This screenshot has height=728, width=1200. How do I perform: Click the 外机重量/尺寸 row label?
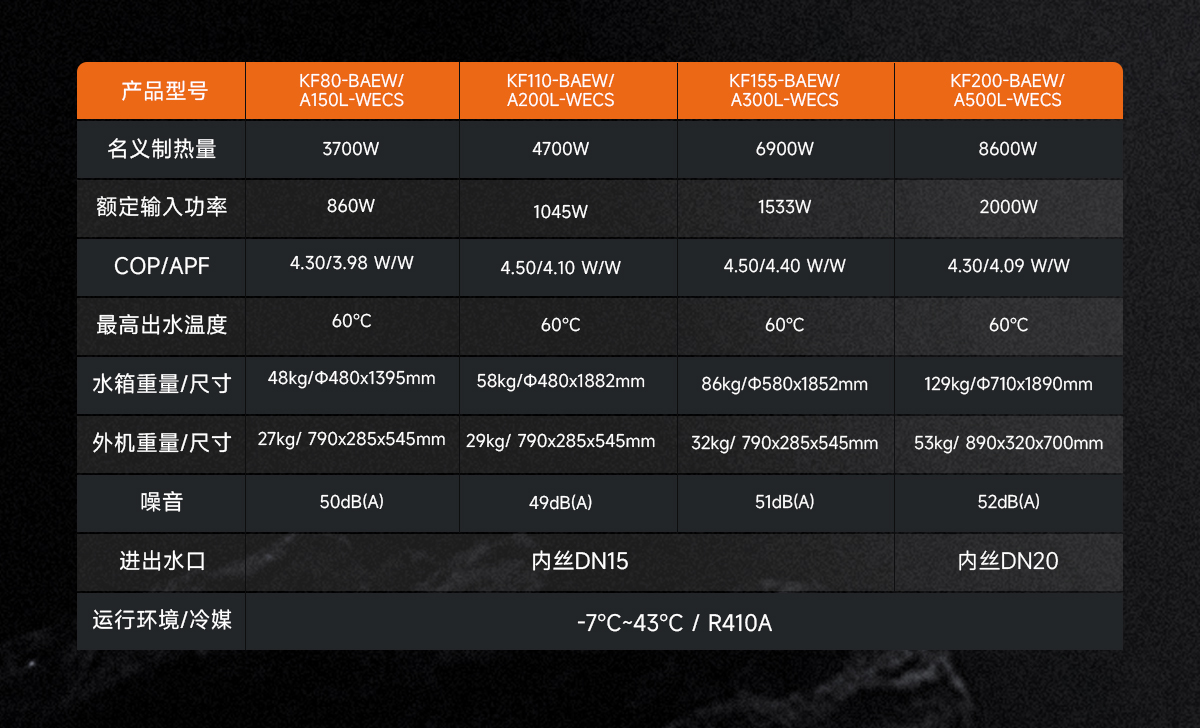click(162, 444)
